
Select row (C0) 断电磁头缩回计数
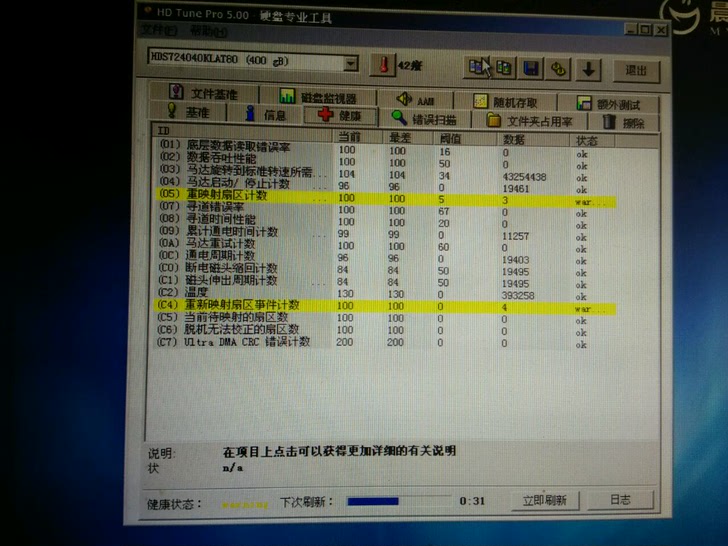pyautogui.click(x=384, y=270)
